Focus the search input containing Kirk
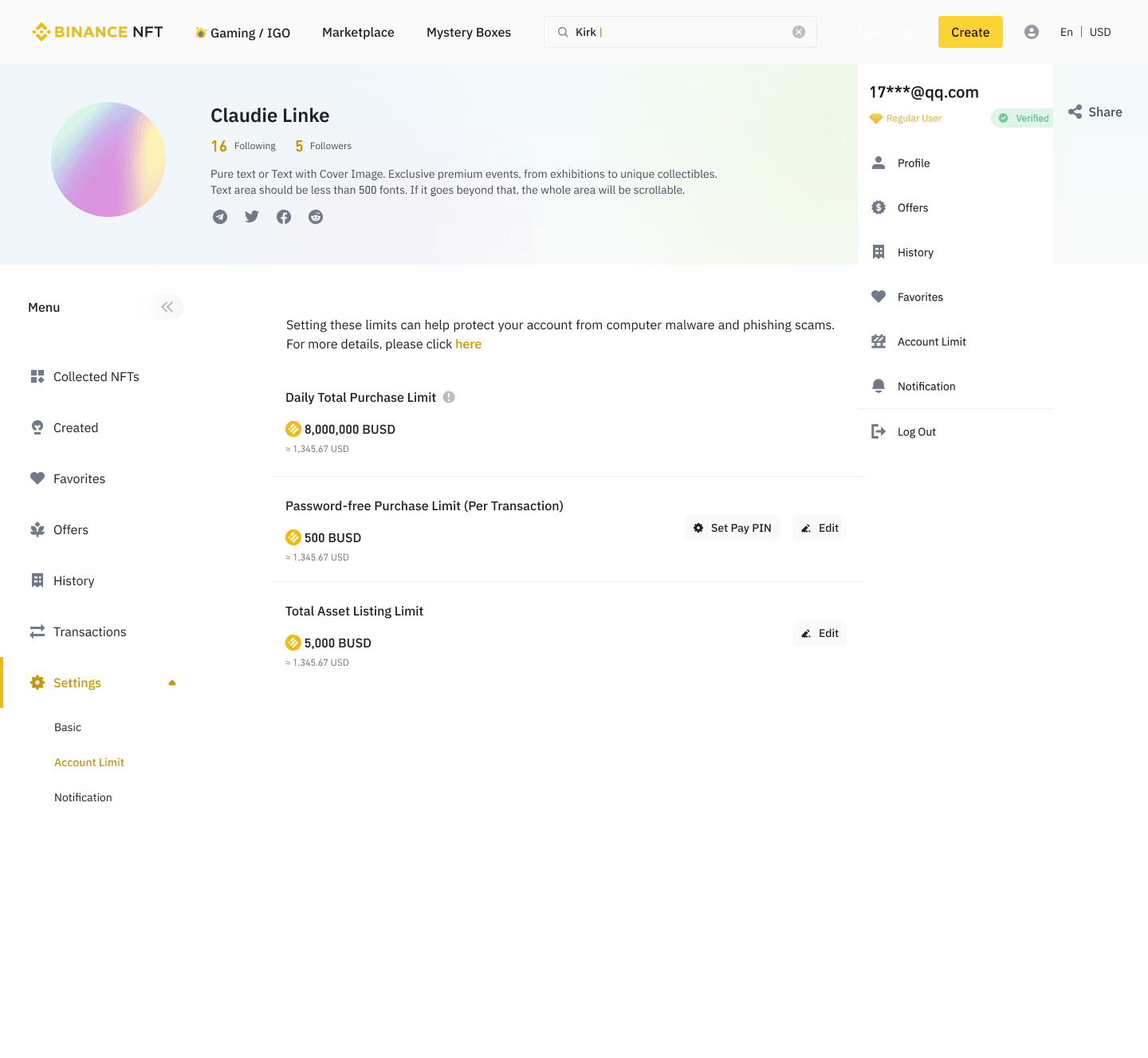The height and width of the screenshot is (1058, 1148). (x=680, y=32)
